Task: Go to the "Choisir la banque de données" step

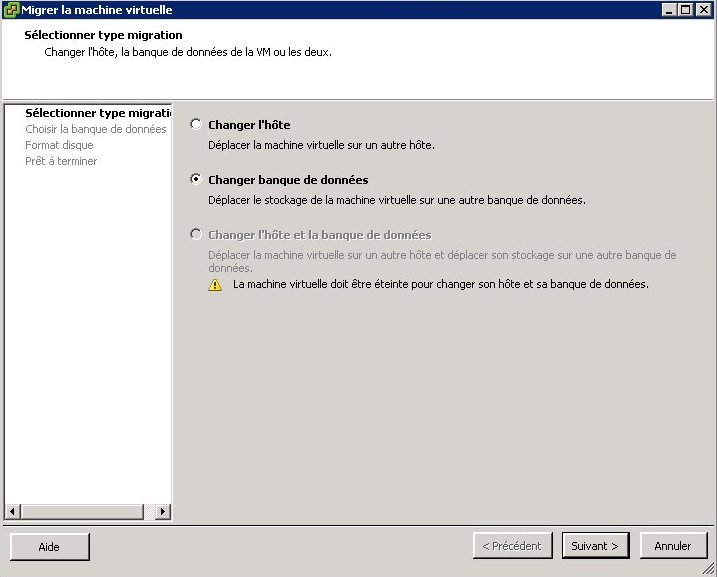Action: pyautogui.click(x=95, y=129)
